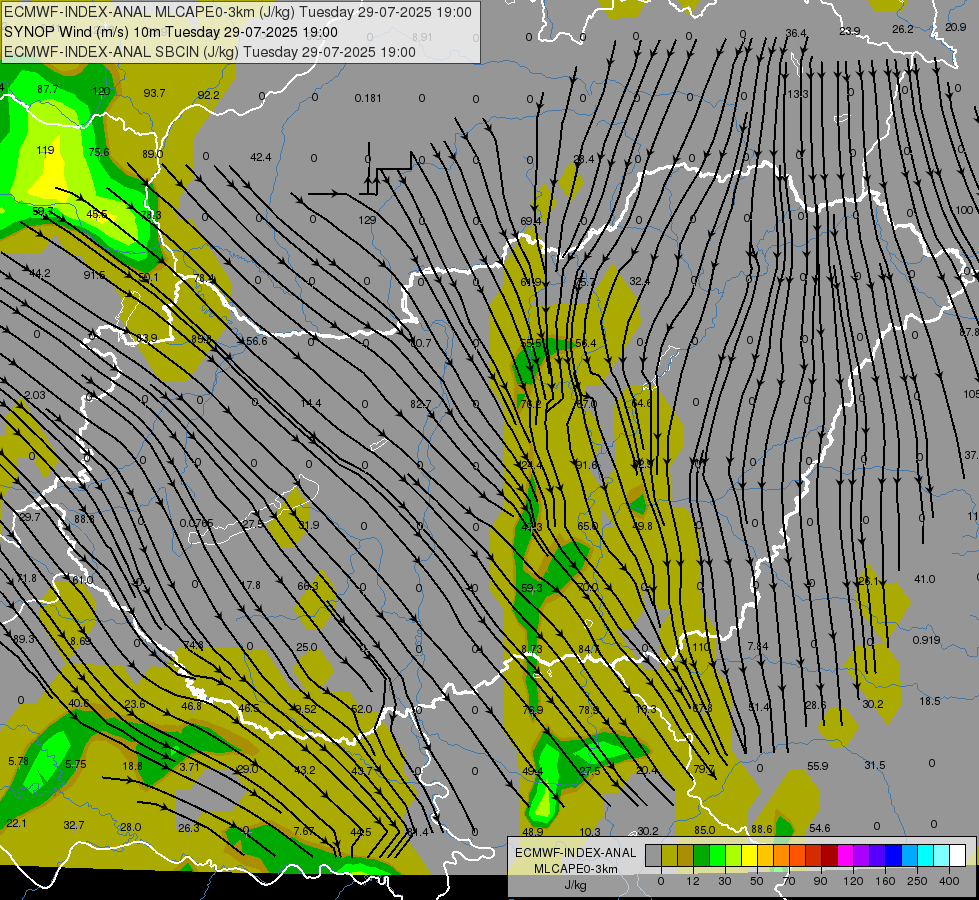Click the legend tick label 90
This screenshot has height=900, width=979.
click(820, 881)
